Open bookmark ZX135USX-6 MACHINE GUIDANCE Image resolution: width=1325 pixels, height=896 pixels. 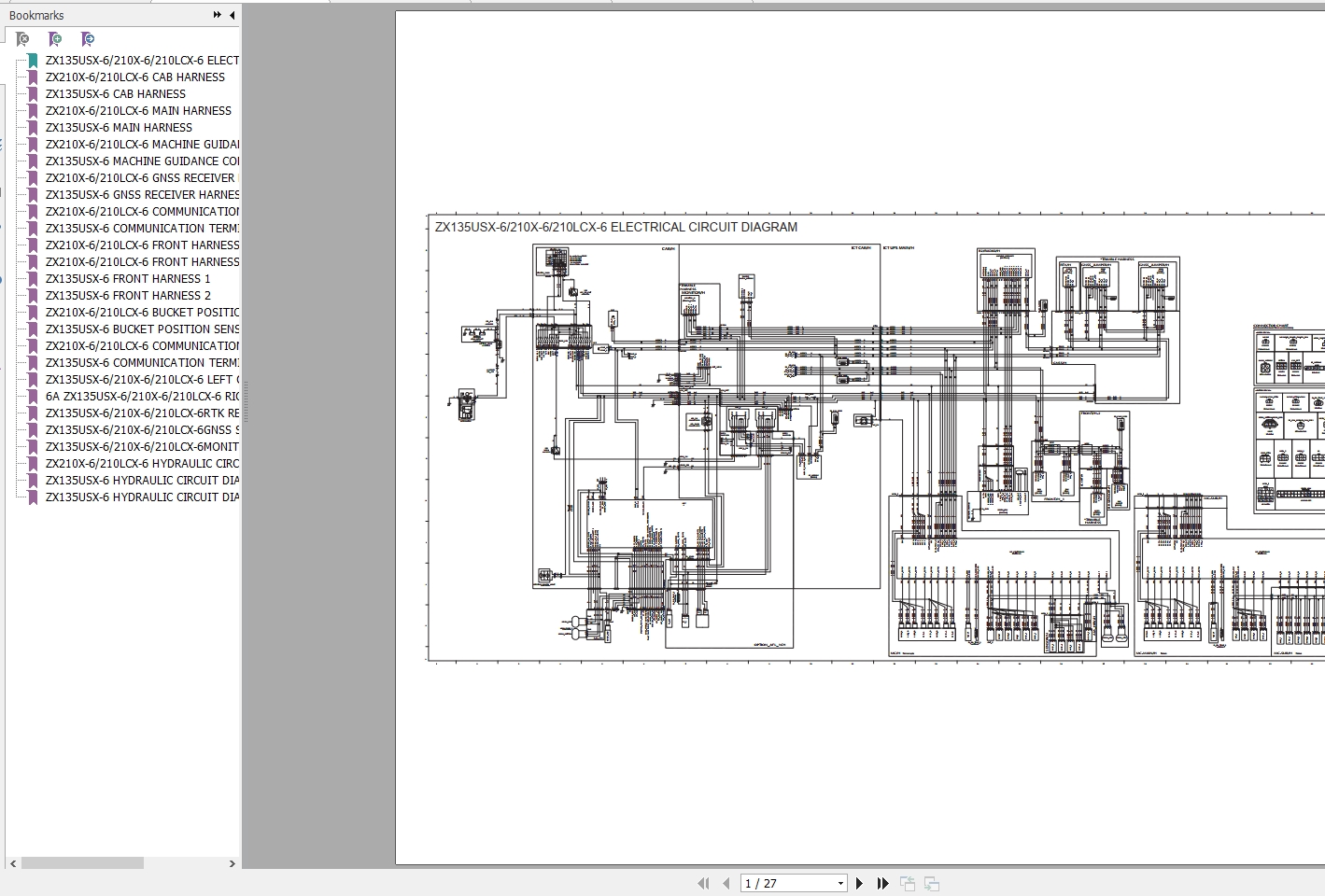click(x=142, y=161)
